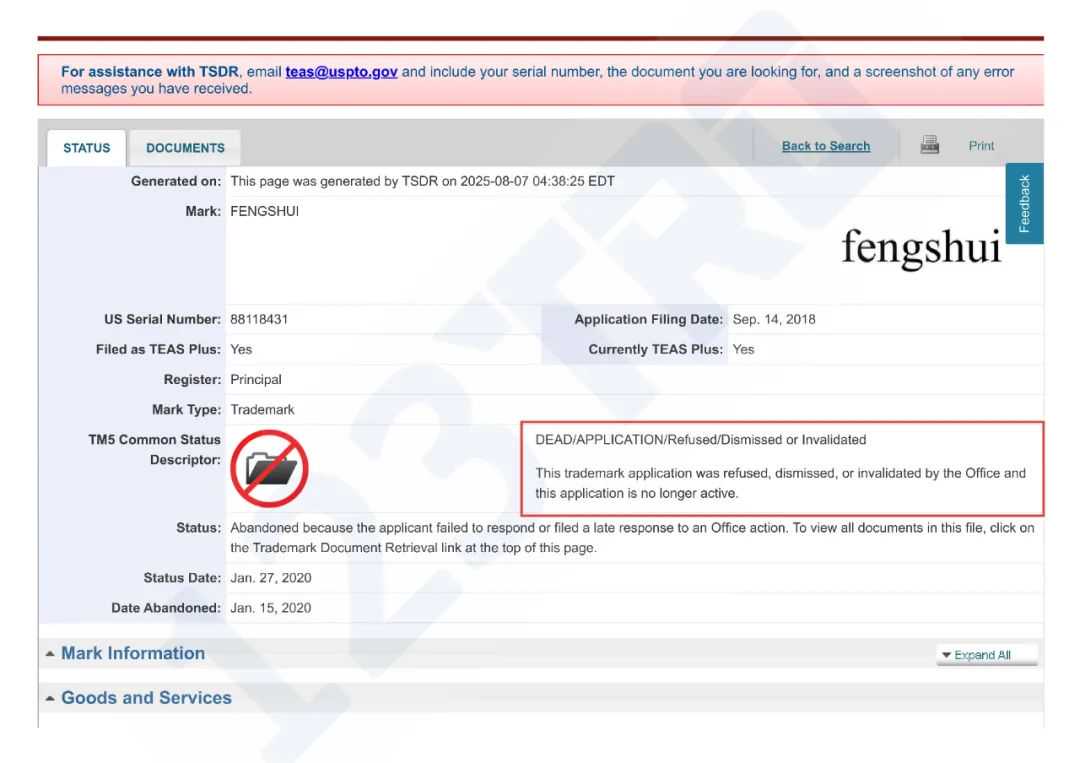Click the "no longer active" explanation text
This screenshot has width=1080, height=763.
click(x=780, y=483)
